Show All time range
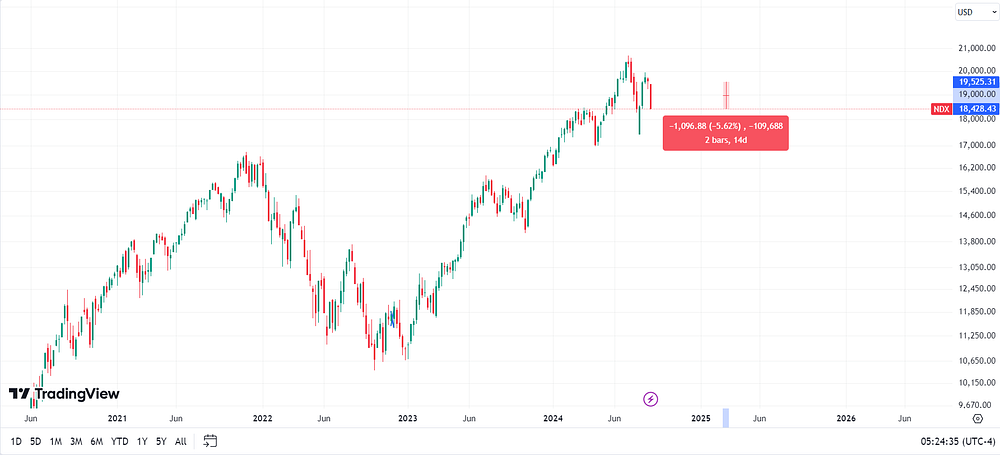This screenshot has width=1000, height=455. pos(180,441)
